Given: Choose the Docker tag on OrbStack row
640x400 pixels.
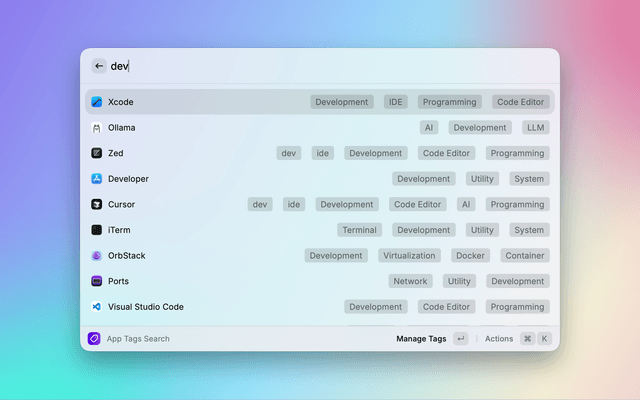Looking at the screenshot, I should click(x=470, y=256).
